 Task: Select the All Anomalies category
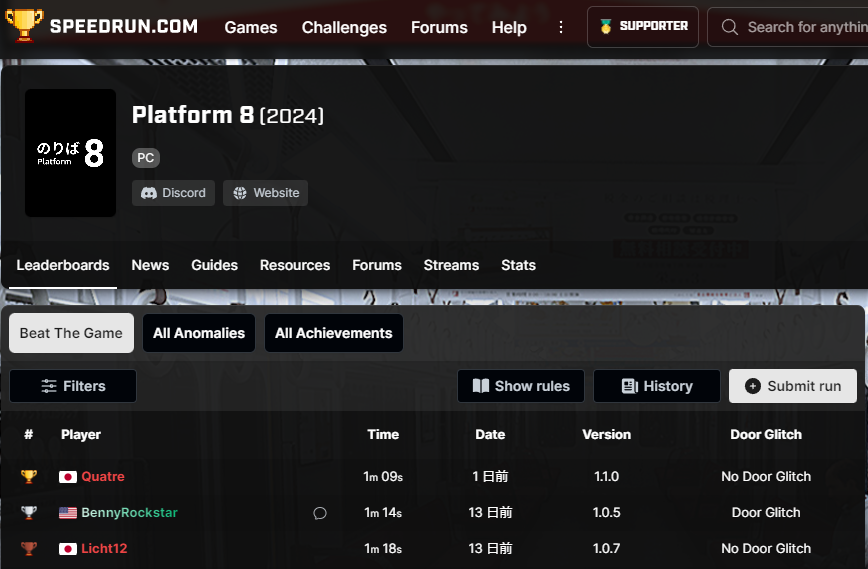click(199, 333)
